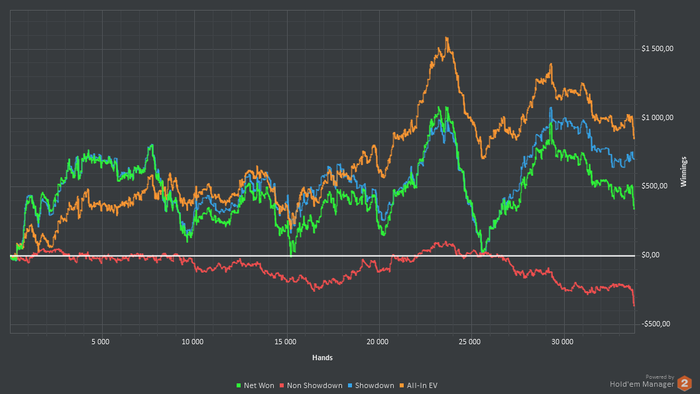This screenshot has width=700, height=394.
Task: Click the '15 000' x-axis label
Action: coord(285,342)
